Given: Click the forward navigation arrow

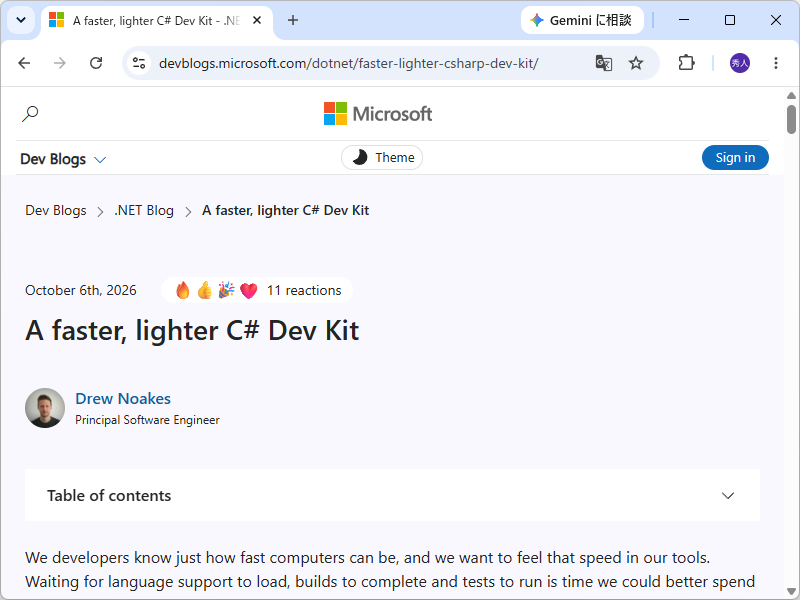Looking at the screenshot, I should [60, 63].
